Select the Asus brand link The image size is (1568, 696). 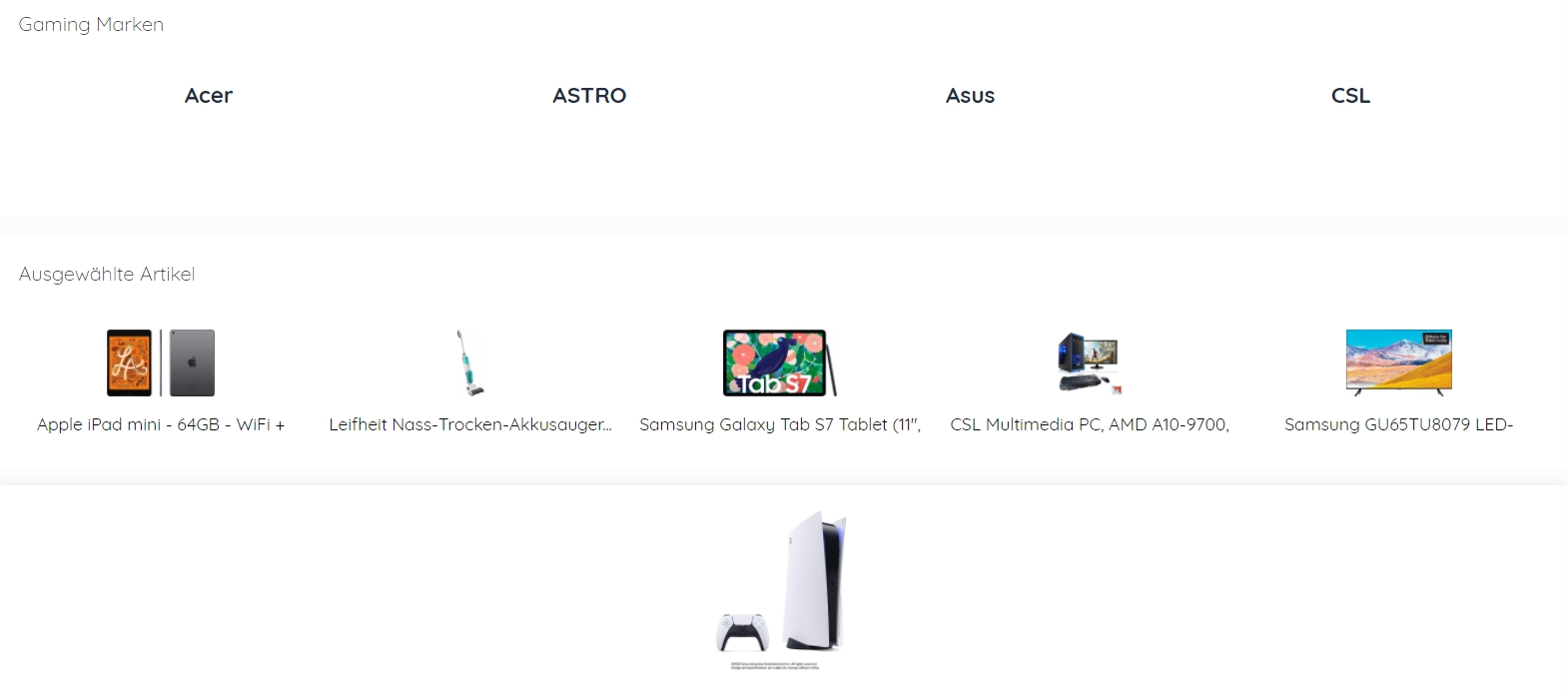[970, 96]
